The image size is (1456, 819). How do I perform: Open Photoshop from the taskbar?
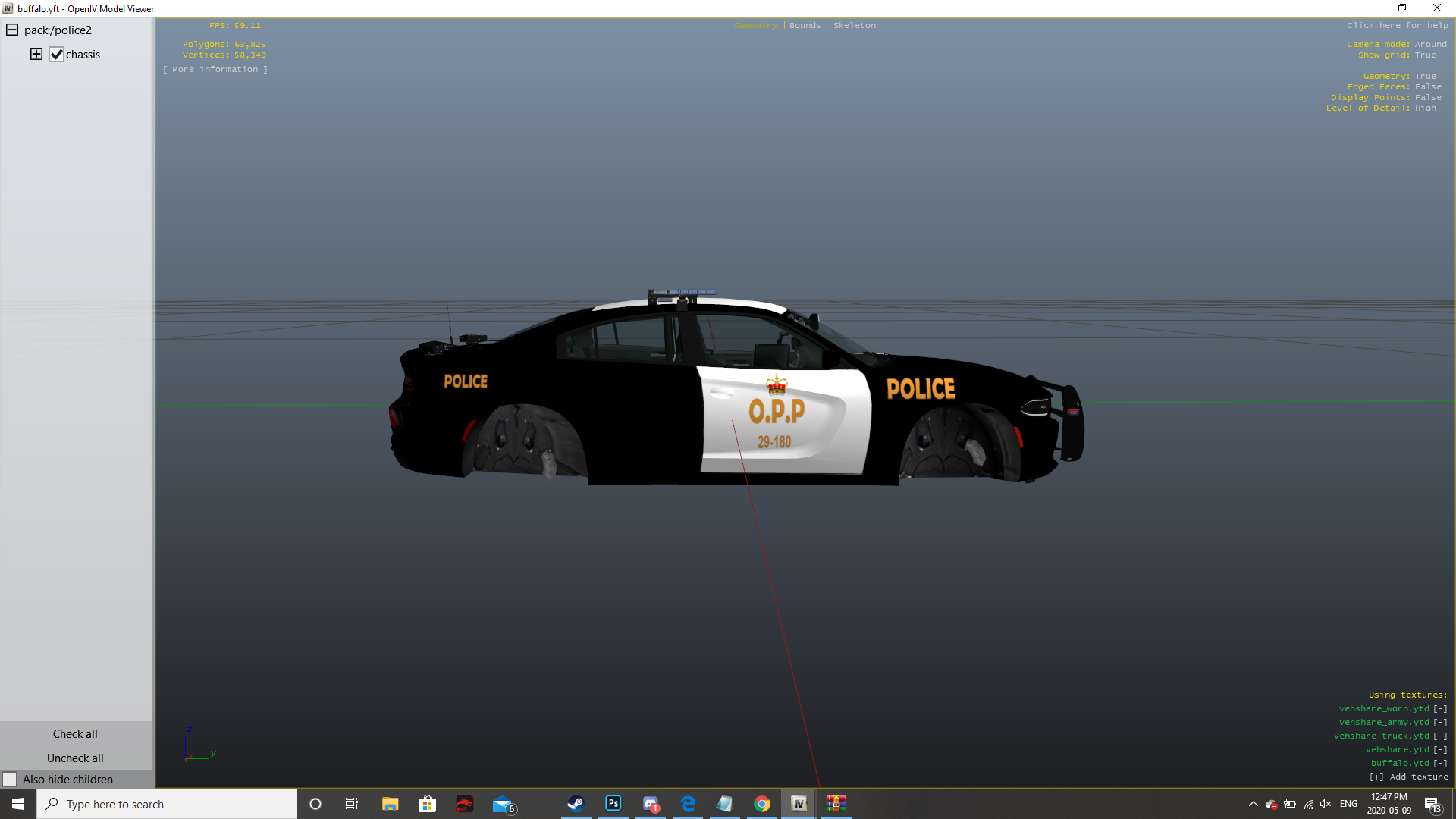pyautogui.click(x=613, y=804)
